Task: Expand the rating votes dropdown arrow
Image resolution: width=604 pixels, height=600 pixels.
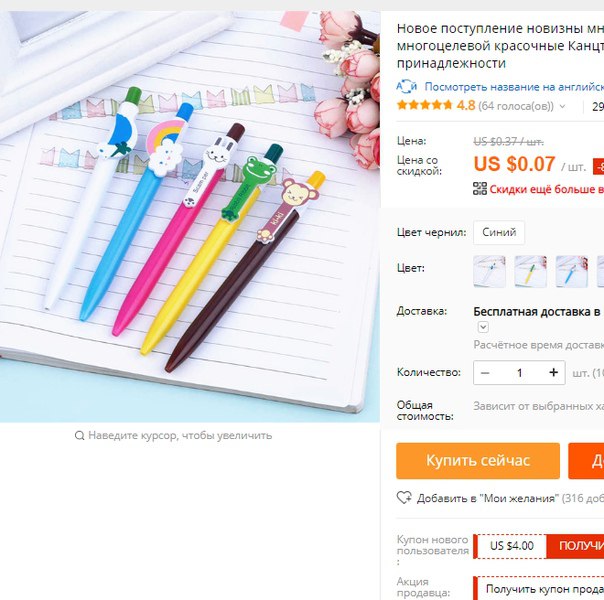Action: (x=562, y=106)
